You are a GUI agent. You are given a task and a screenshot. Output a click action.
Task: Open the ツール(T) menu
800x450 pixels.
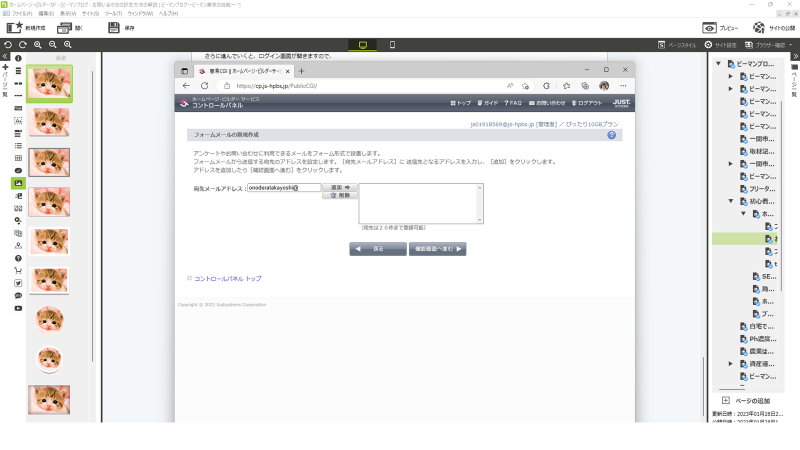118,13
